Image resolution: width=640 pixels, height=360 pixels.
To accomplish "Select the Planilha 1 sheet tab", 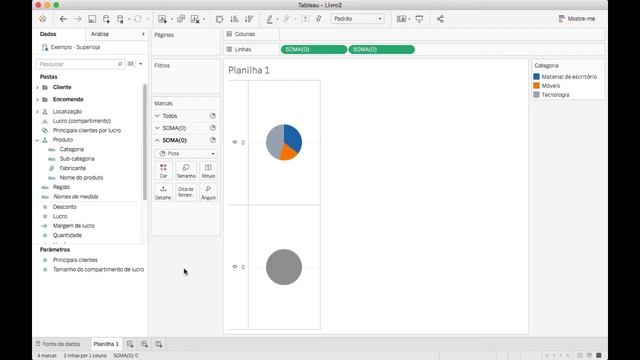I will click(106, 344).
